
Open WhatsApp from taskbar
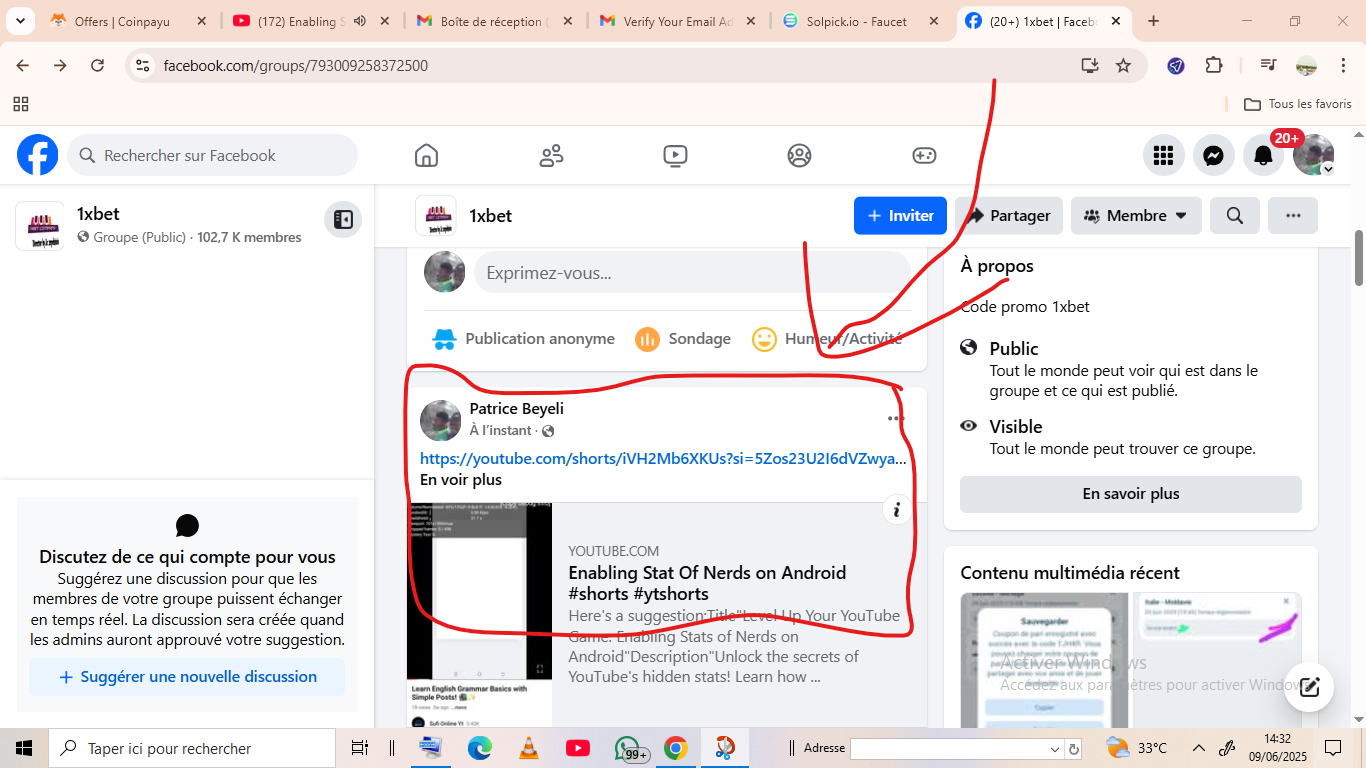[x=628, y=748]
